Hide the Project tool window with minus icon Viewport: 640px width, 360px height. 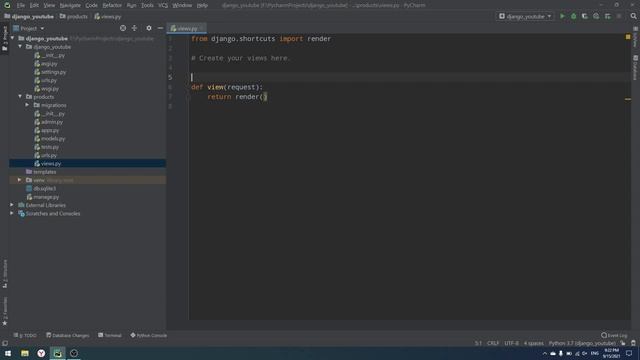[160, 28]
